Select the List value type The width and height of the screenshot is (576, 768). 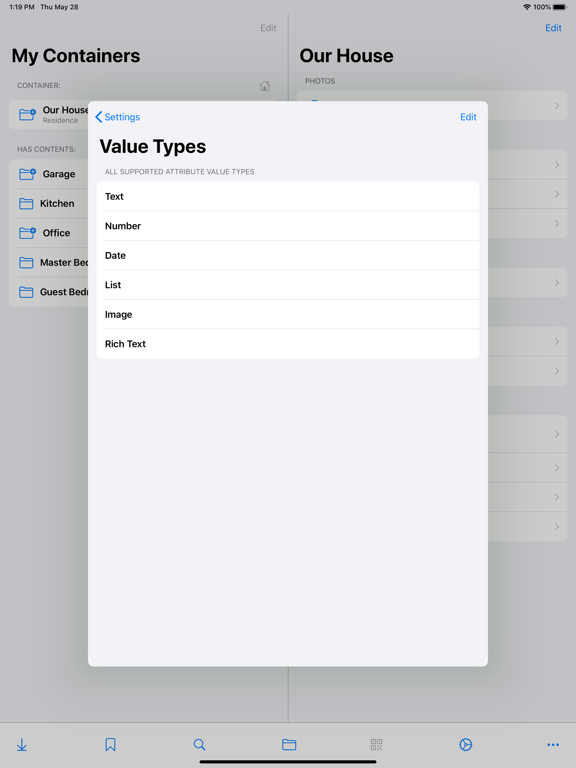[288, 285]
